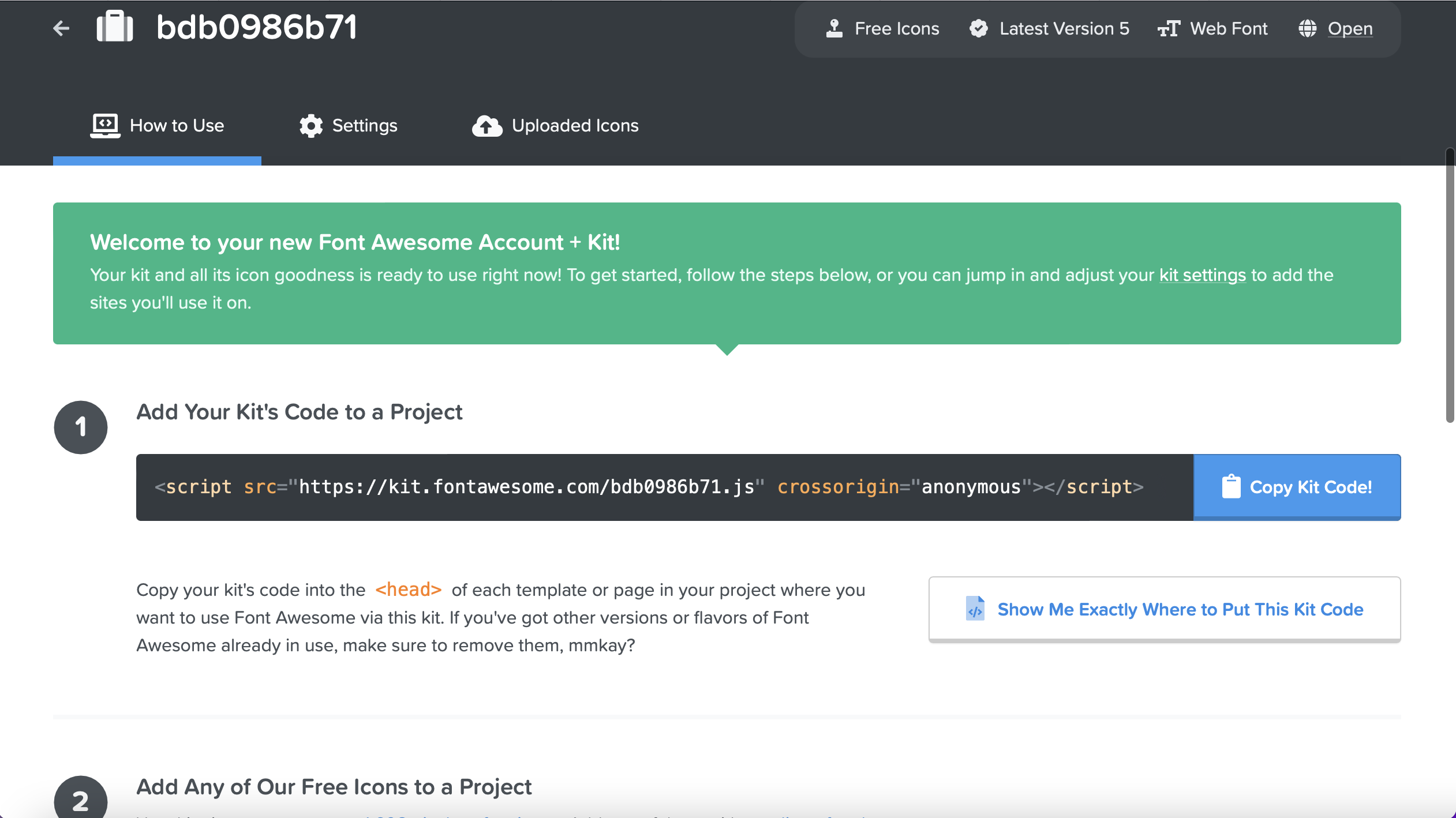Image resolution: width=1456 pixels, height=818 pixels.
Task: Click the Latest Version badge check icon
Action: click(979, 28)
